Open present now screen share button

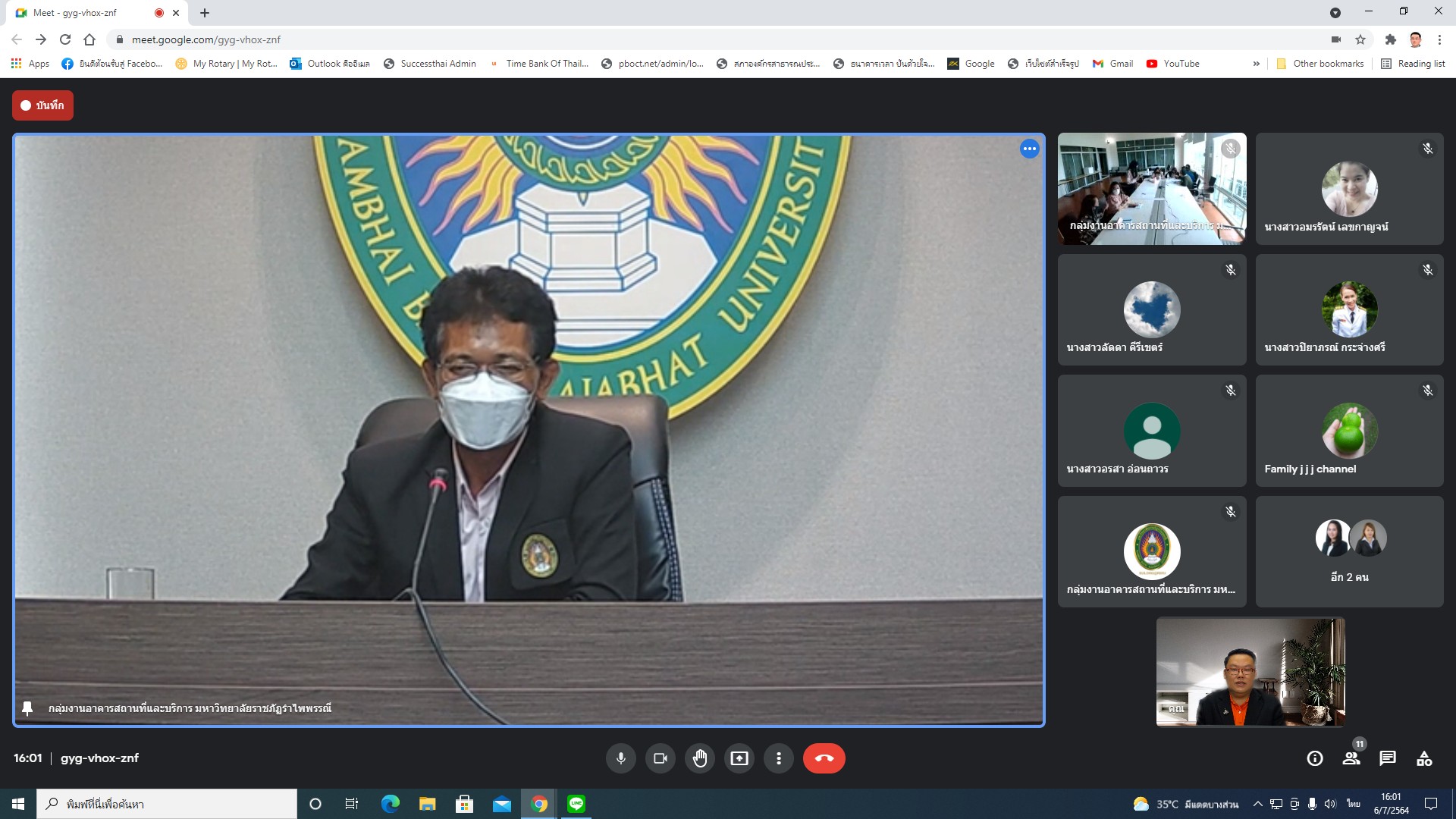pyautogui.click(x=739, y=758)
